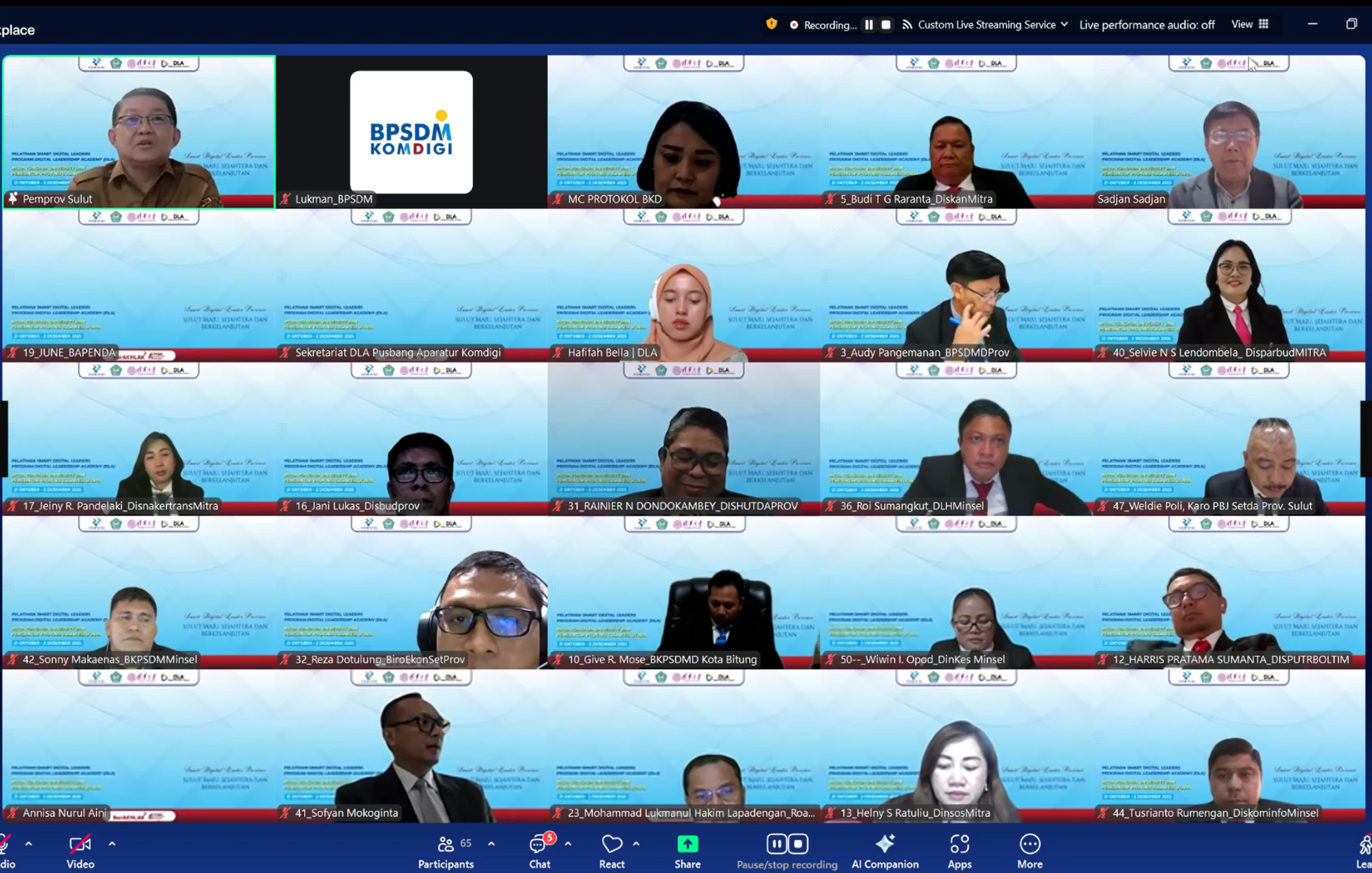The width and height of the screenshot is (1372, 873).
Task: Click Live performance audio: off label
Action: coord(1146,25)
